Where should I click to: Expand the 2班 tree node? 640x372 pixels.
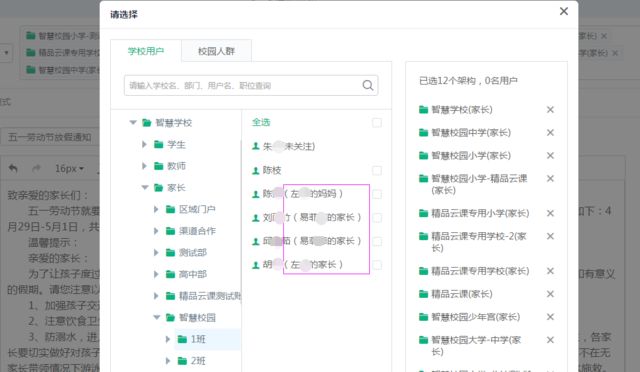[x=168, y=361]
